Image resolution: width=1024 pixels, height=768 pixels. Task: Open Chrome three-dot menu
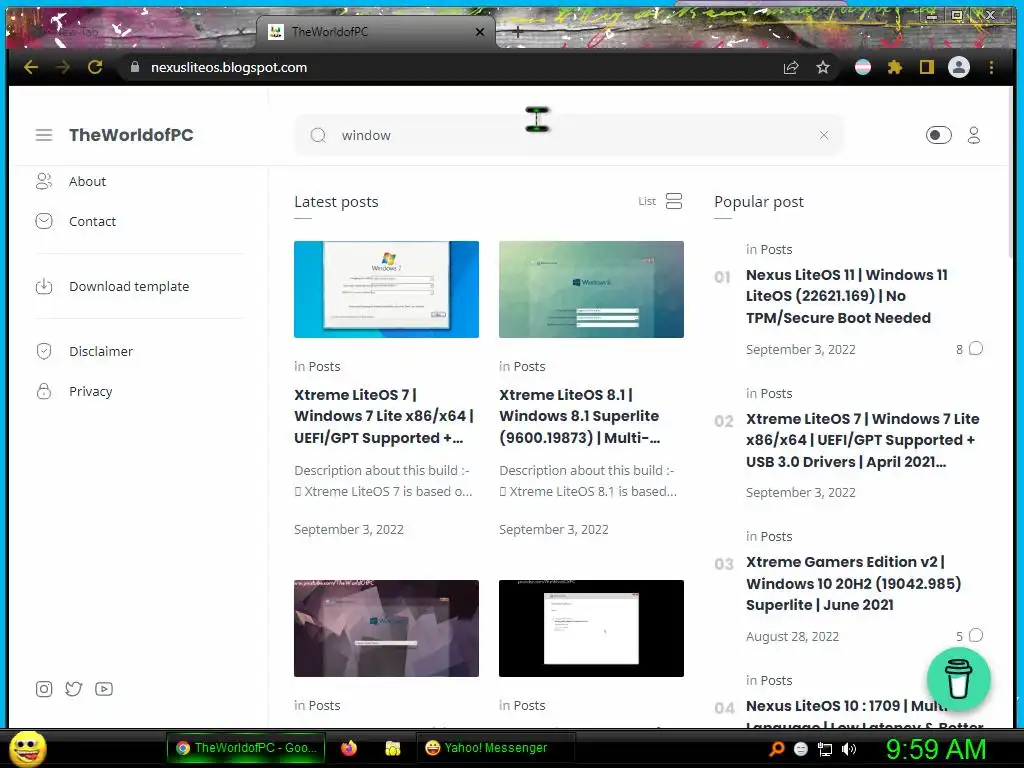pyautogui.click(x=991, y=67)
